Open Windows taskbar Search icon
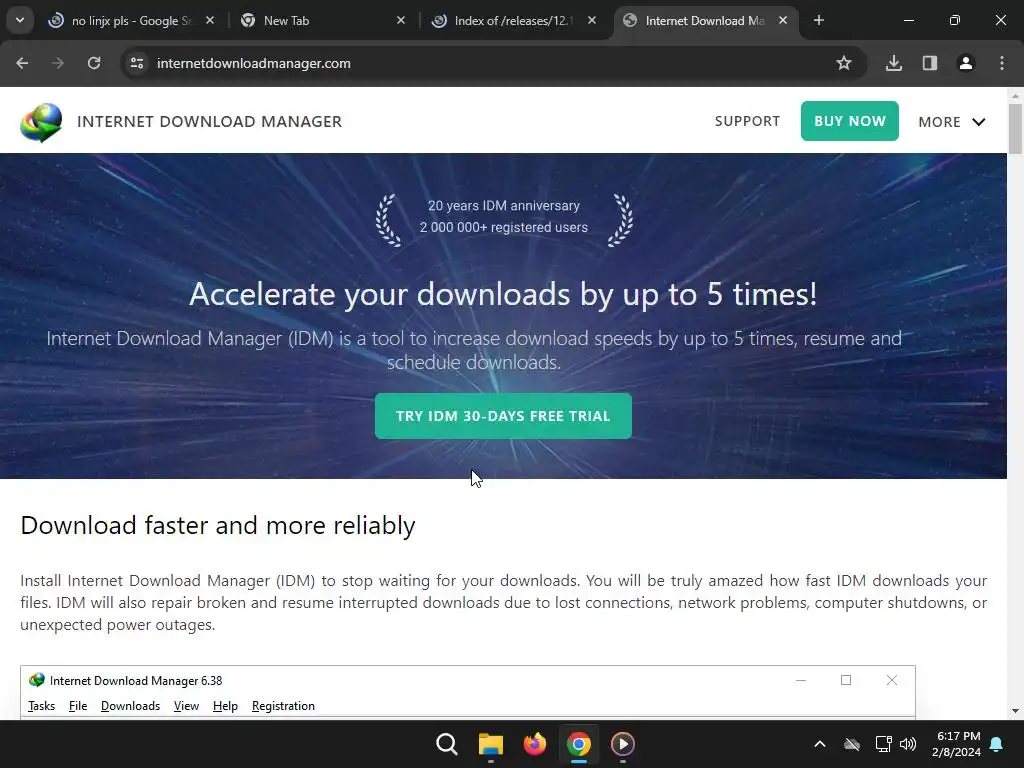The width and height of the screenshot is (1024, 768). pyautogui.click(x=447, y=744)
